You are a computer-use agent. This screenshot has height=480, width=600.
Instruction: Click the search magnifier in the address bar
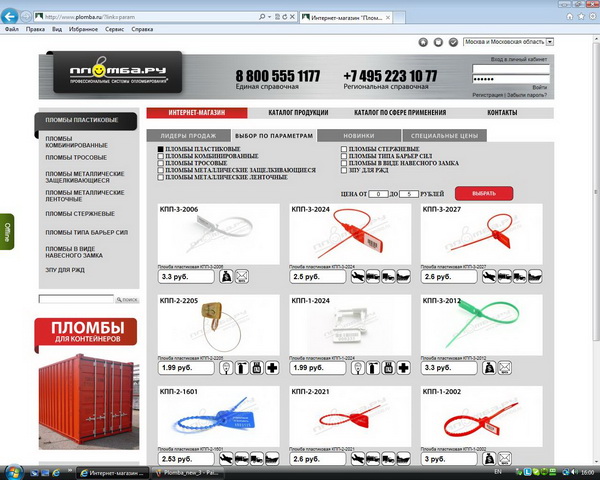262,17
